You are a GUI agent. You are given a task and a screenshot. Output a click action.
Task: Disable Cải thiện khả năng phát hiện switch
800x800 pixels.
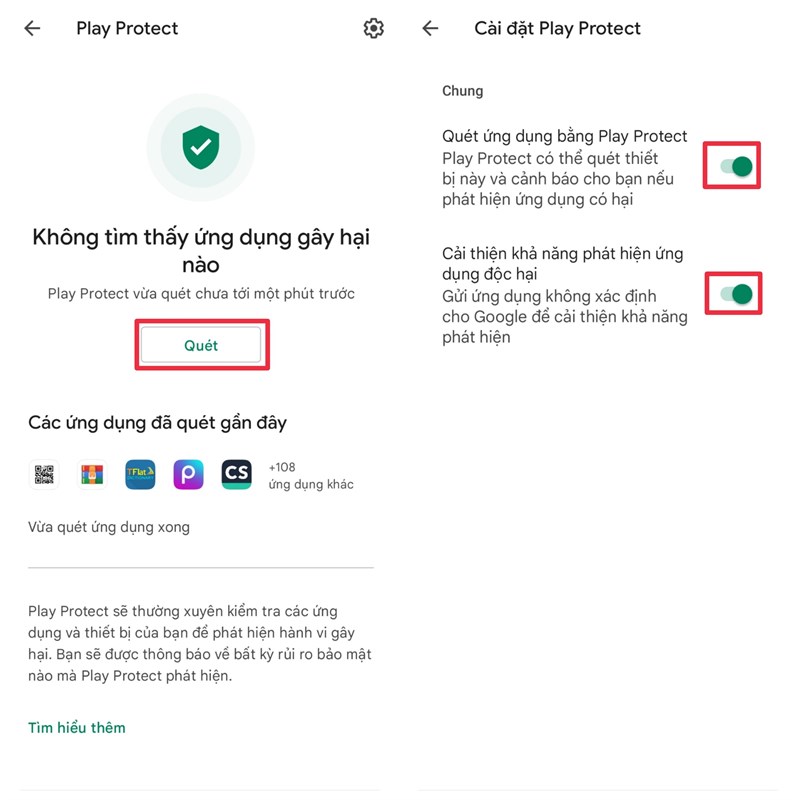[736, 294]
